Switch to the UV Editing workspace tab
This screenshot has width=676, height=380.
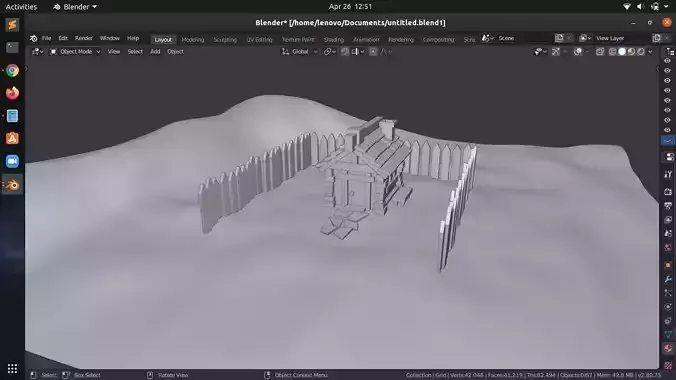259,39
